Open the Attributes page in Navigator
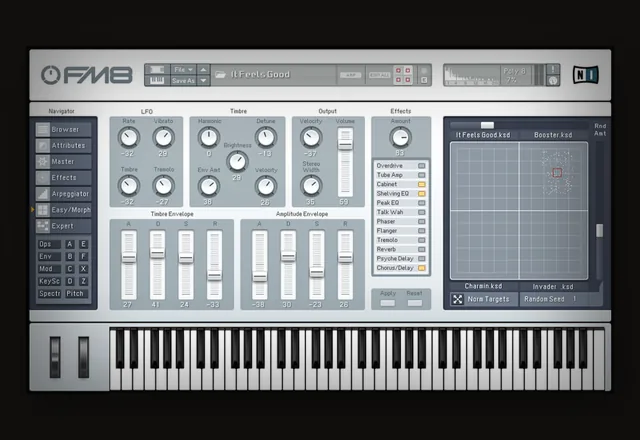The width and height of the screenshot is (640, 440). (63, 145)
